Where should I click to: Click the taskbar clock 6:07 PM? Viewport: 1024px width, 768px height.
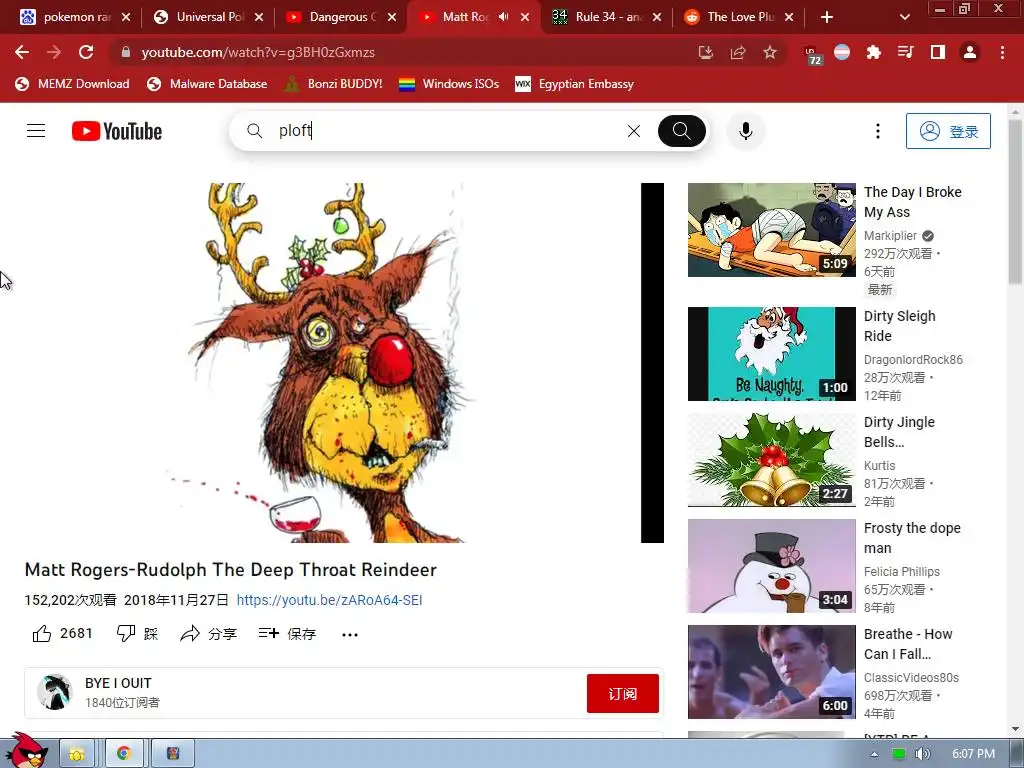tap(973, 754)
